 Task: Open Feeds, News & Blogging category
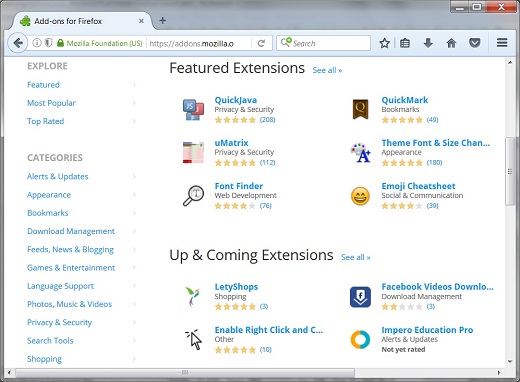click(x=70, y=250)
